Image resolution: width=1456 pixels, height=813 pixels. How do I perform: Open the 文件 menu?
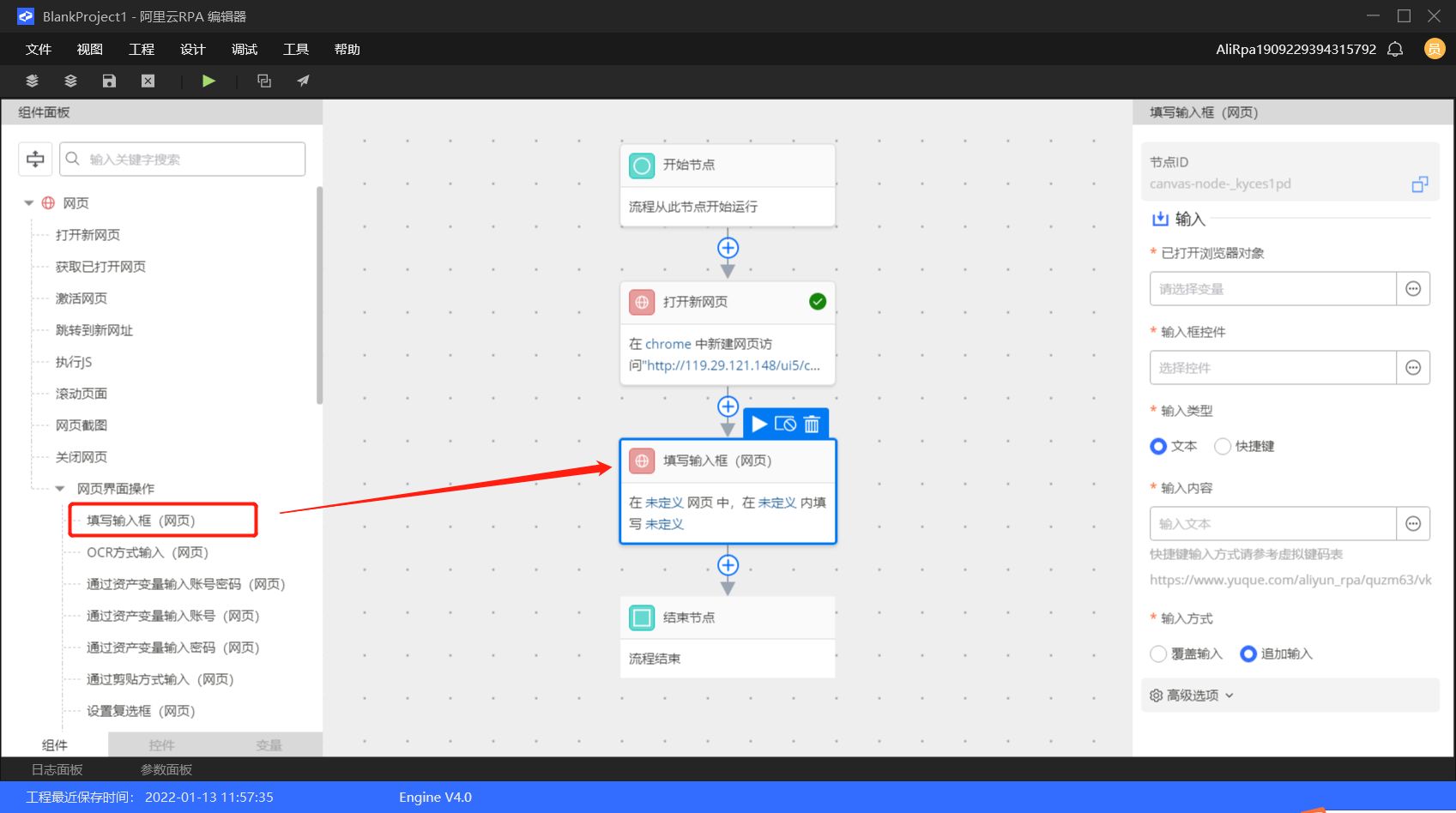[39, 49]
